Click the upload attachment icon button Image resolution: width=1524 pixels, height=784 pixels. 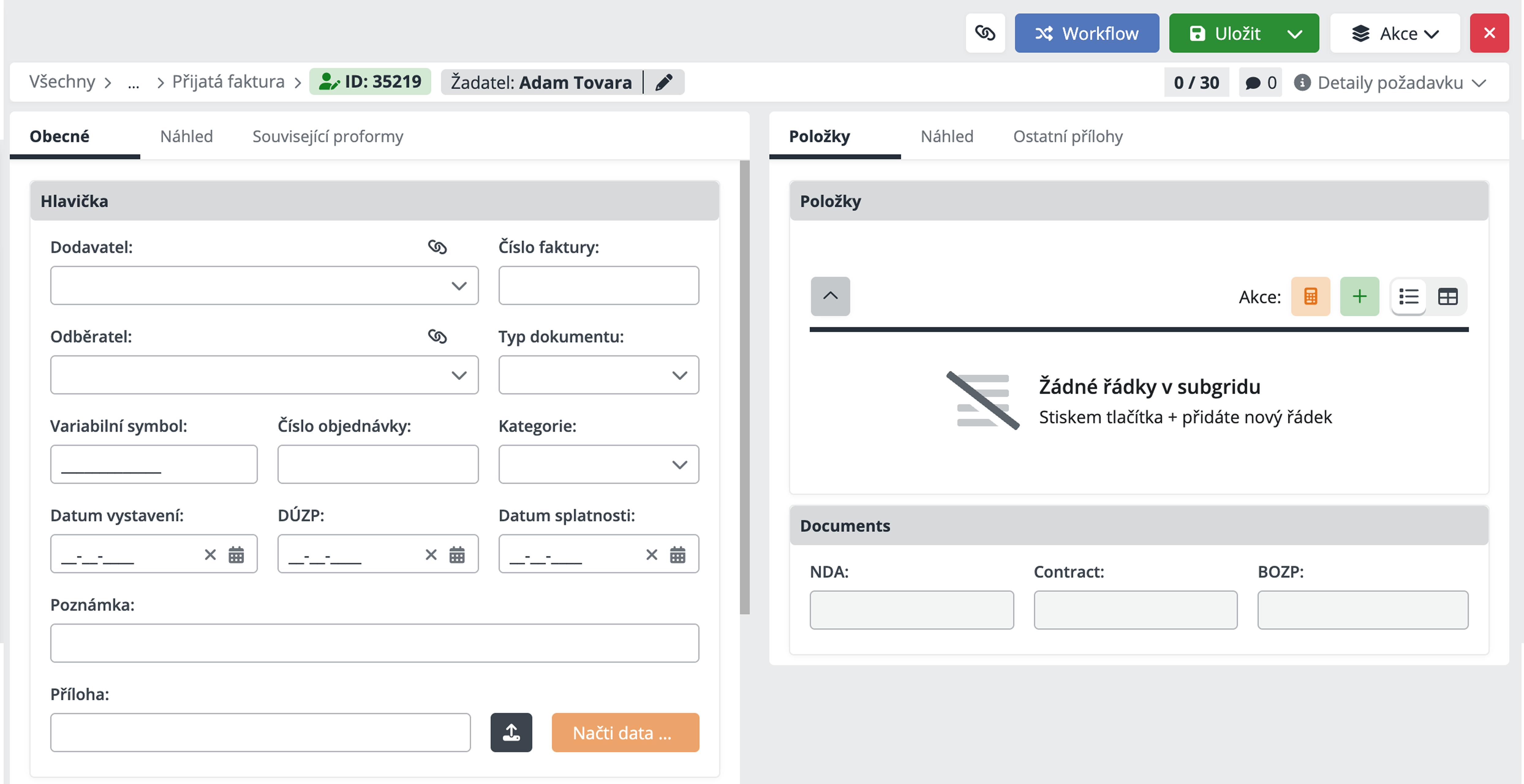[511, 733]
